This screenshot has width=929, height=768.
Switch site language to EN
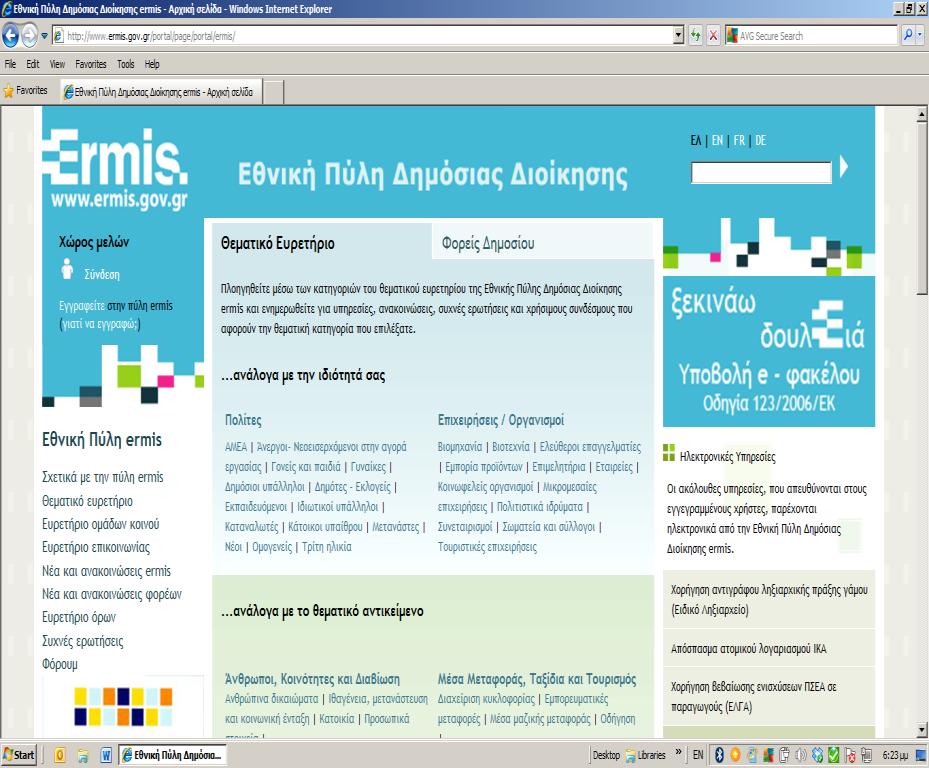[717, 140]
